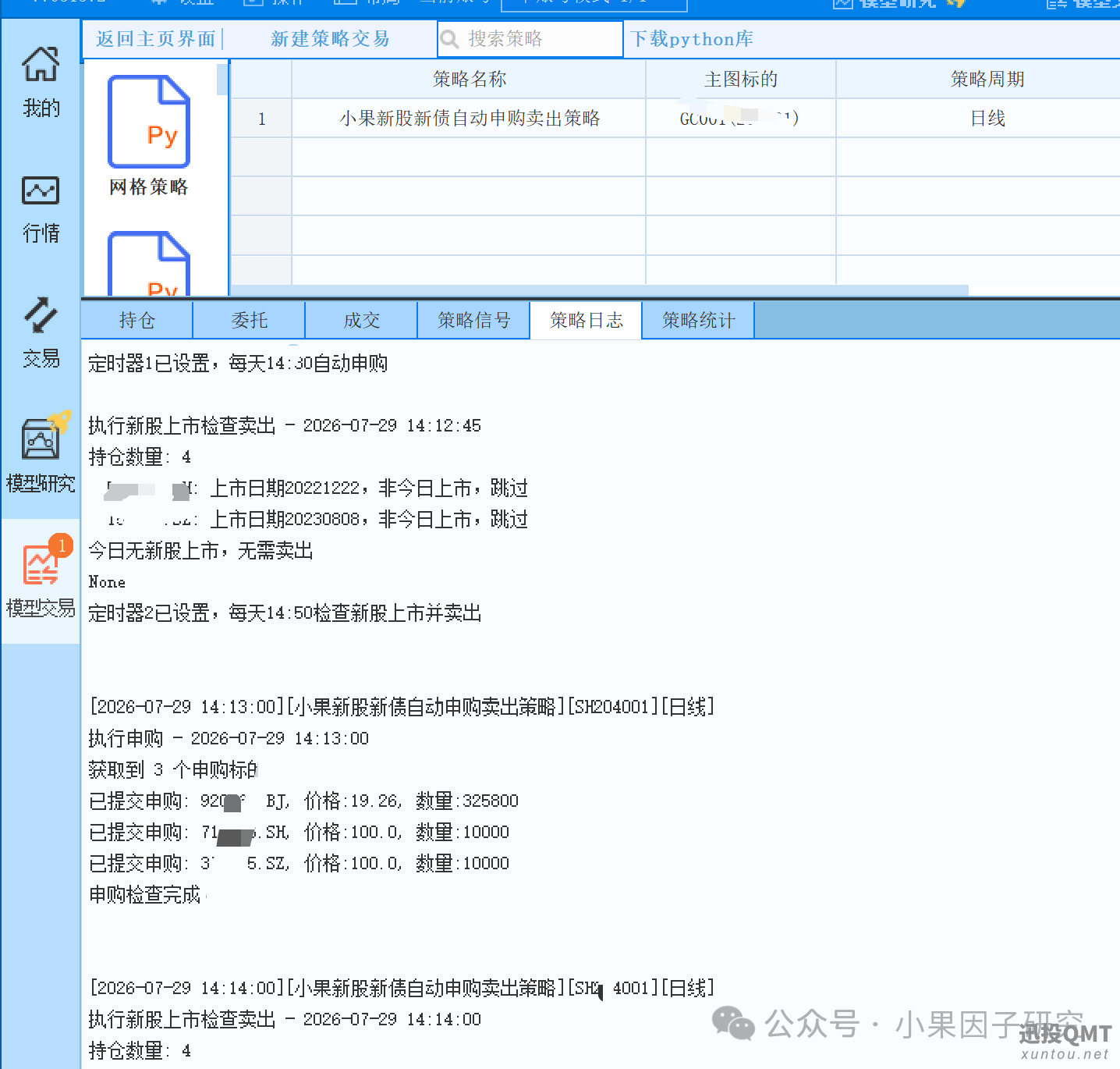Click 新建策略交易 button
Image resolution: width=1120 pixels, height=1069 pixels.
tap(330, 39)
